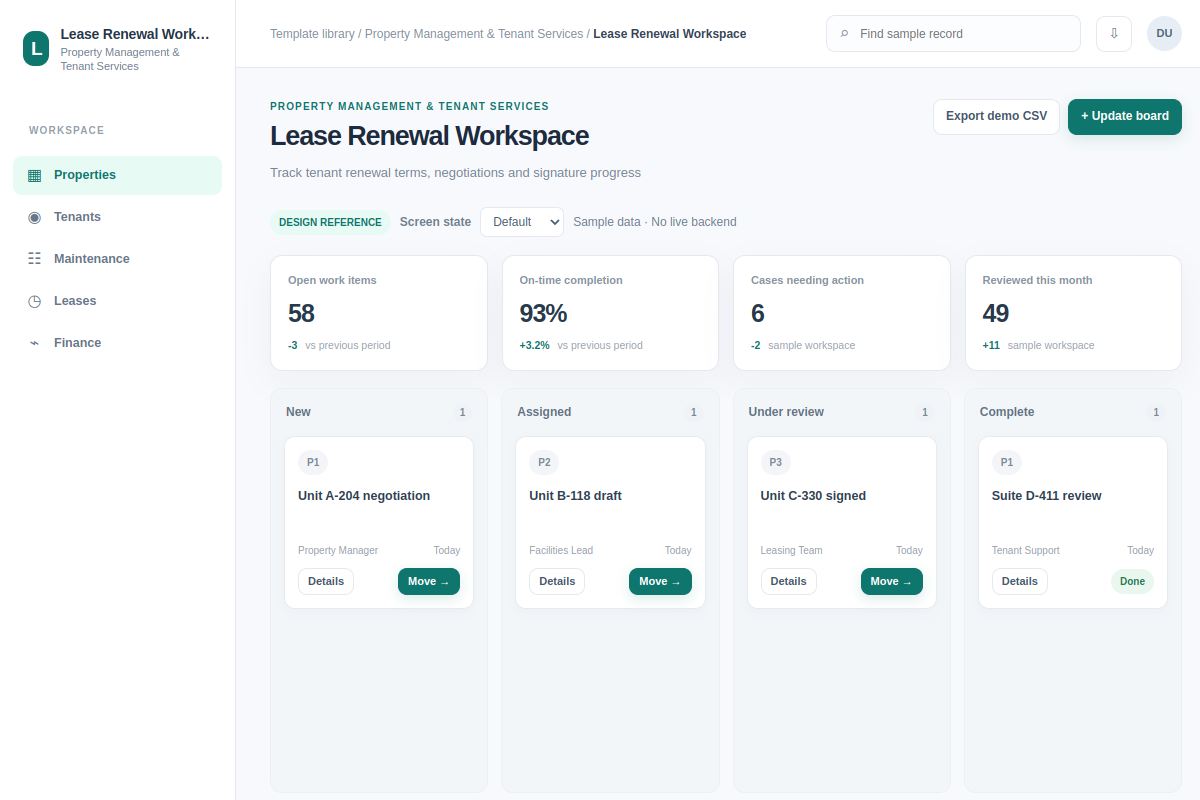This screenshot has height=800, width=1200.
Task: Click the Sample data · No live backend note
Action: tap(655, 222)
